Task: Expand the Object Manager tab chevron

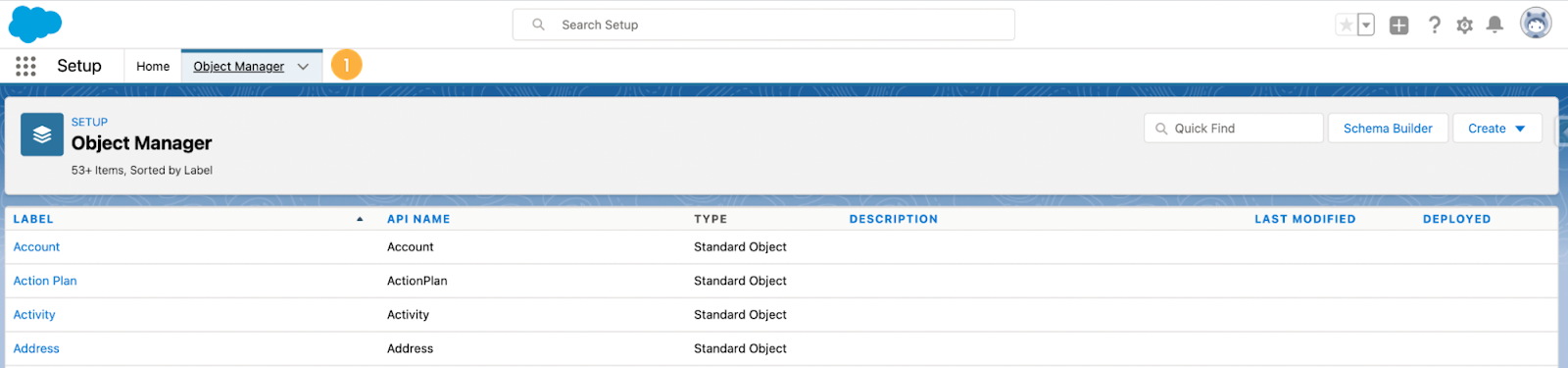Action: (304, 67)
